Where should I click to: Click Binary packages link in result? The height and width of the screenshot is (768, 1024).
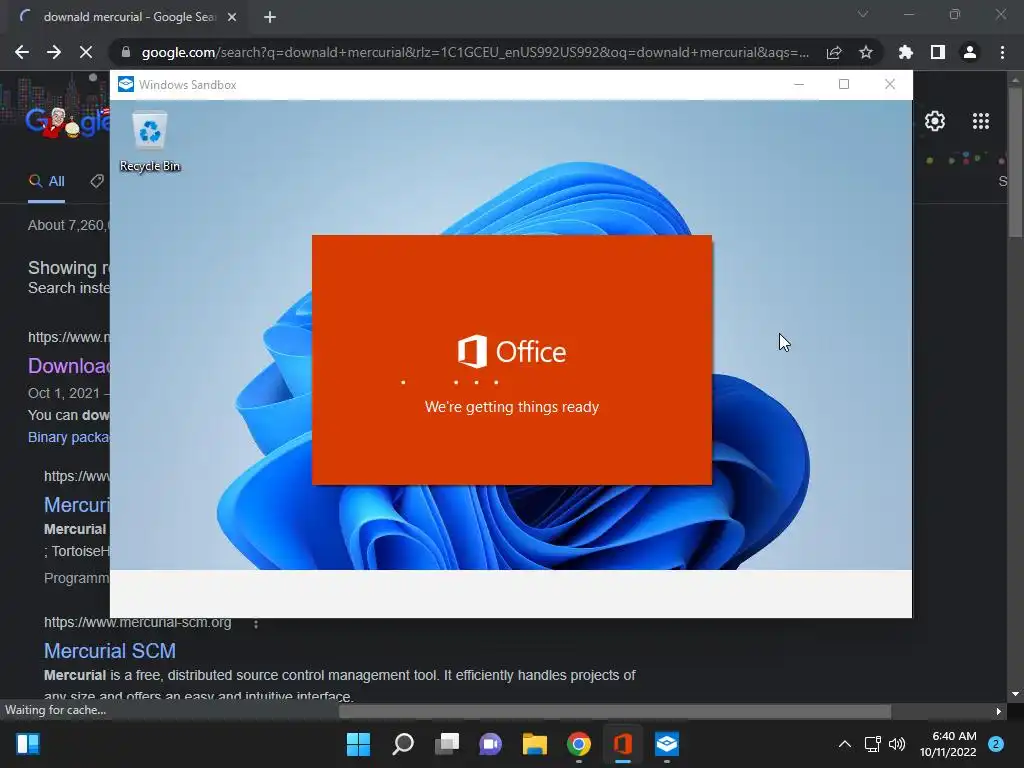pos(69,437)
